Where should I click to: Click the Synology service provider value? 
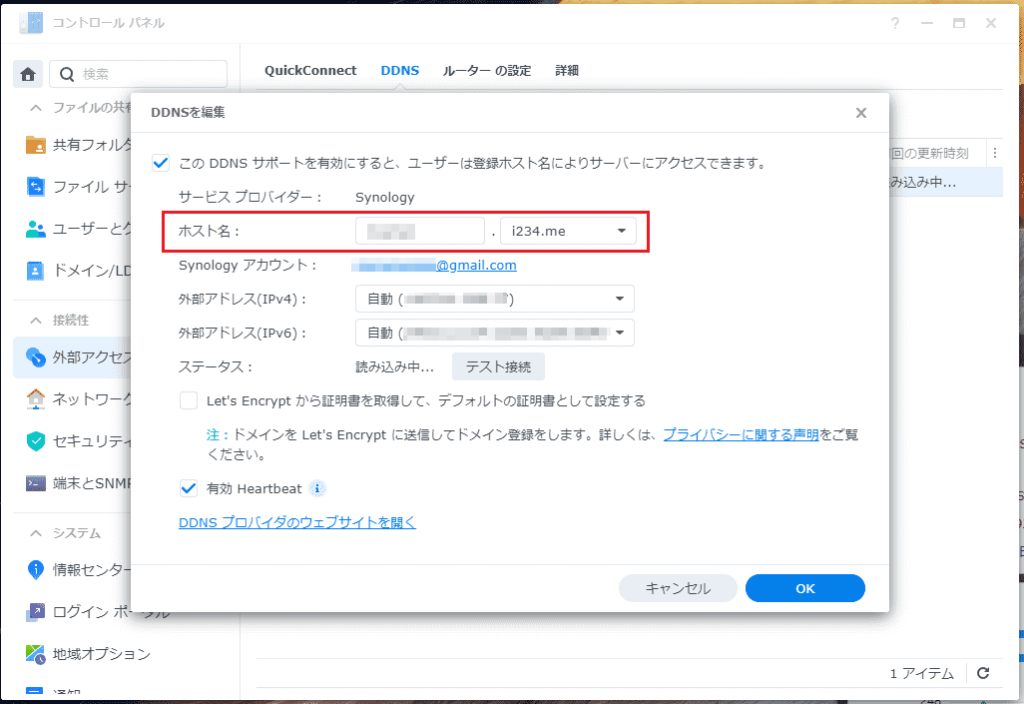pyautogui.click(x=385, y=197)
